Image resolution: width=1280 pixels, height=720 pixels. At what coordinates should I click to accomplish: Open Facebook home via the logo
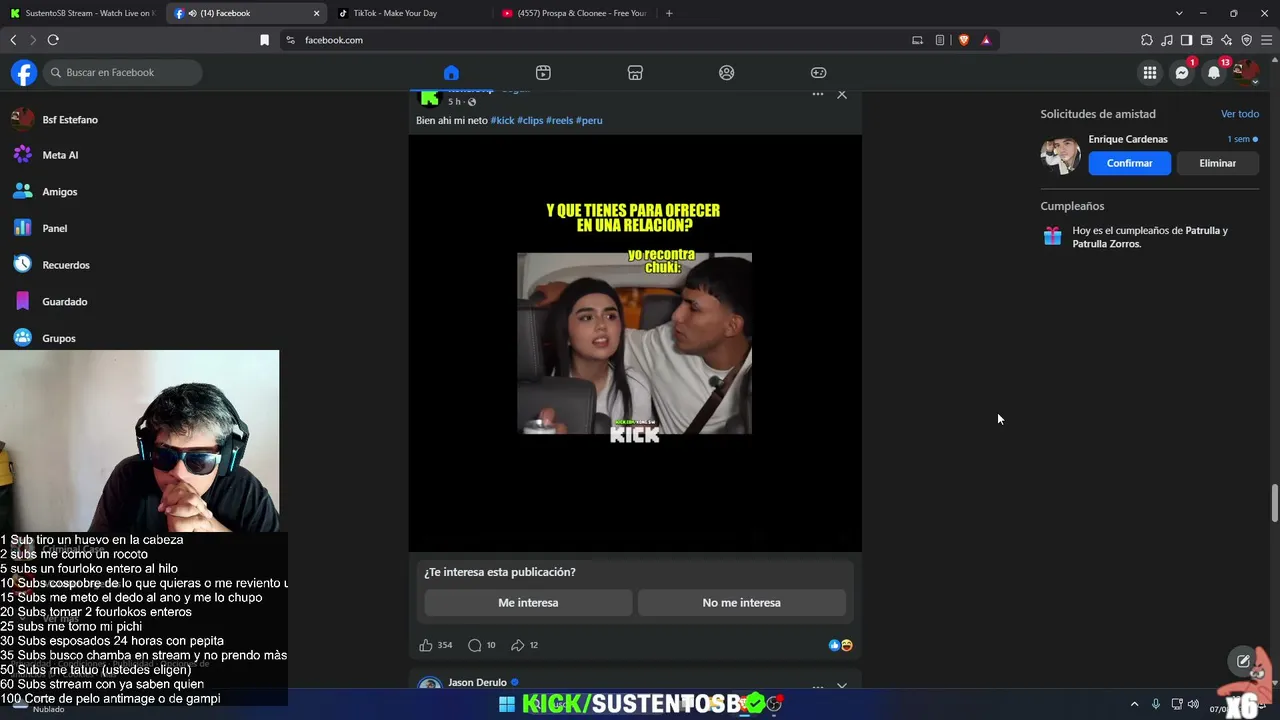[x=24, y=72]
